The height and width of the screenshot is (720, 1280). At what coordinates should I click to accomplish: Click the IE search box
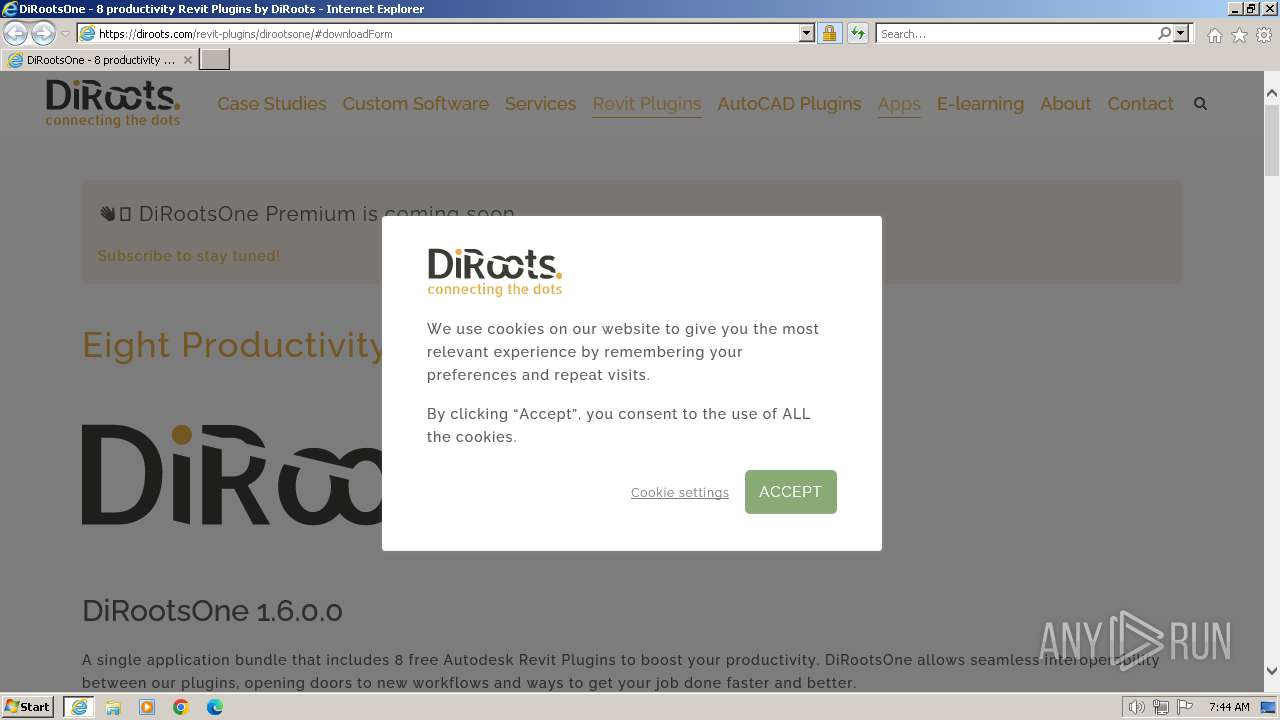pyautogui.click(x=1015, y=33)
